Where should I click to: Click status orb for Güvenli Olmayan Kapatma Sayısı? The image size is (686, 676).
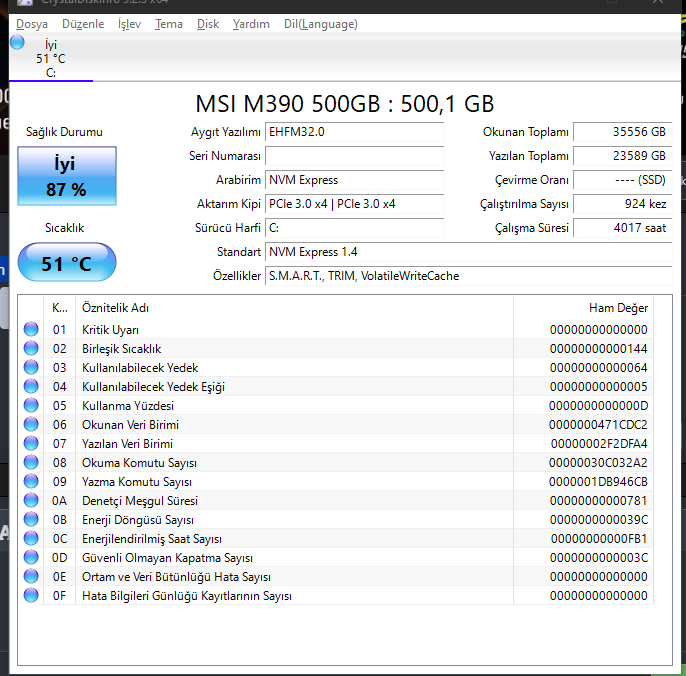(x=31, y=557)
